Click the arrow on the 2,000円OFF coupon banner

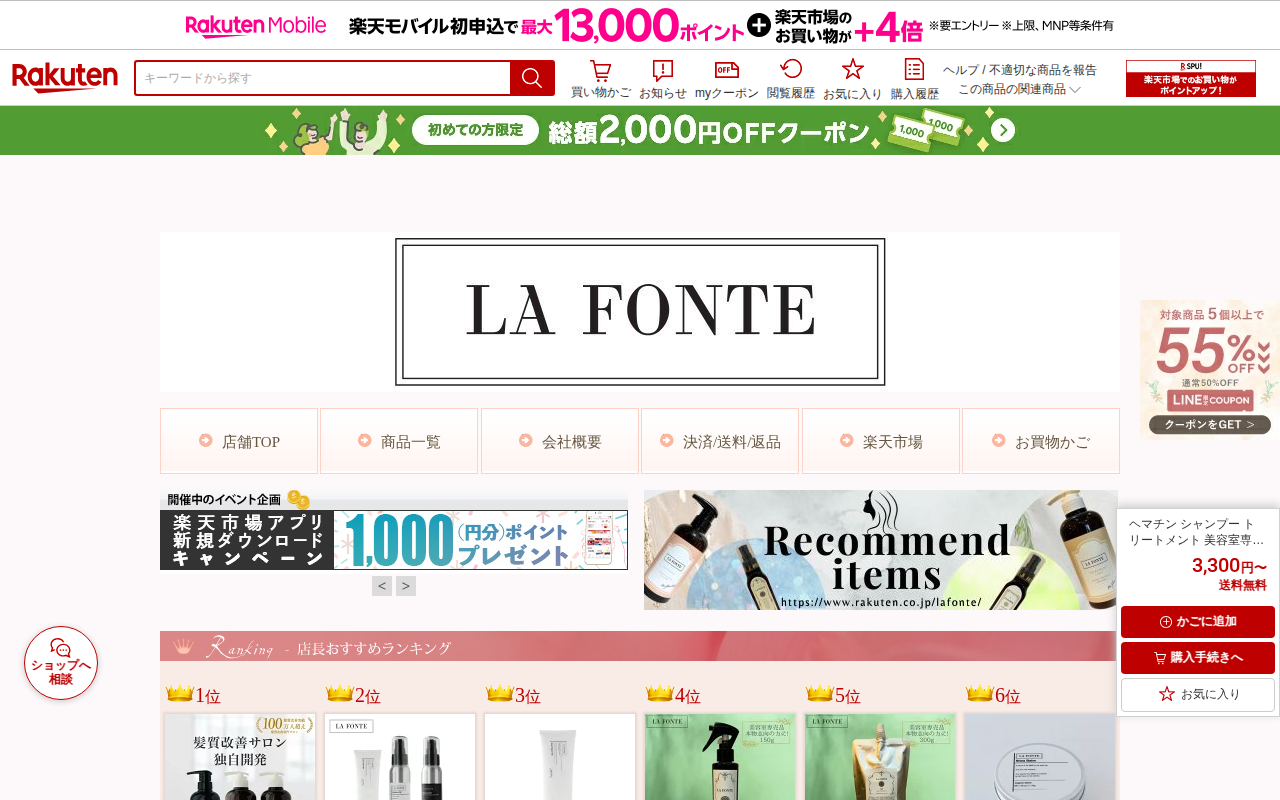[1003, 130]
